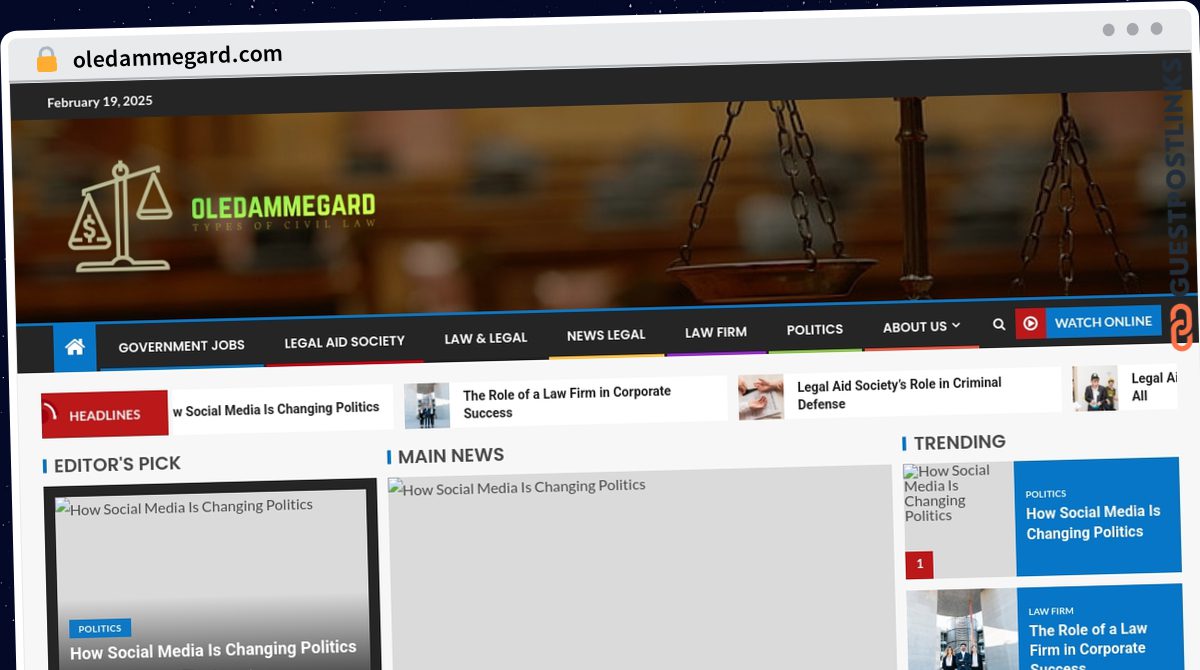Screen dimensions: 1200x670
Task: Expand the About Us dropdown menu
Action: point(921,327)
